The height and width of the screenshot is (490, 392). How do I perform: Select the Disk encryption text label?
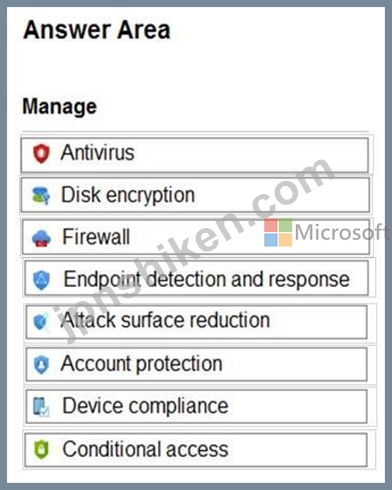click(x=128, y=195)
